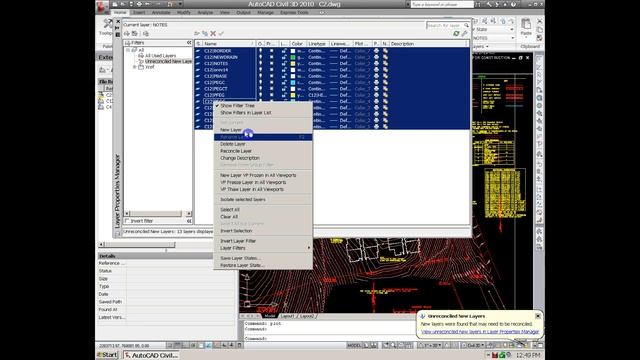Check the Invert filter checkbox
Image resolution: width=640 pixels, height=360 pixels.
click(x=127, y=221)
